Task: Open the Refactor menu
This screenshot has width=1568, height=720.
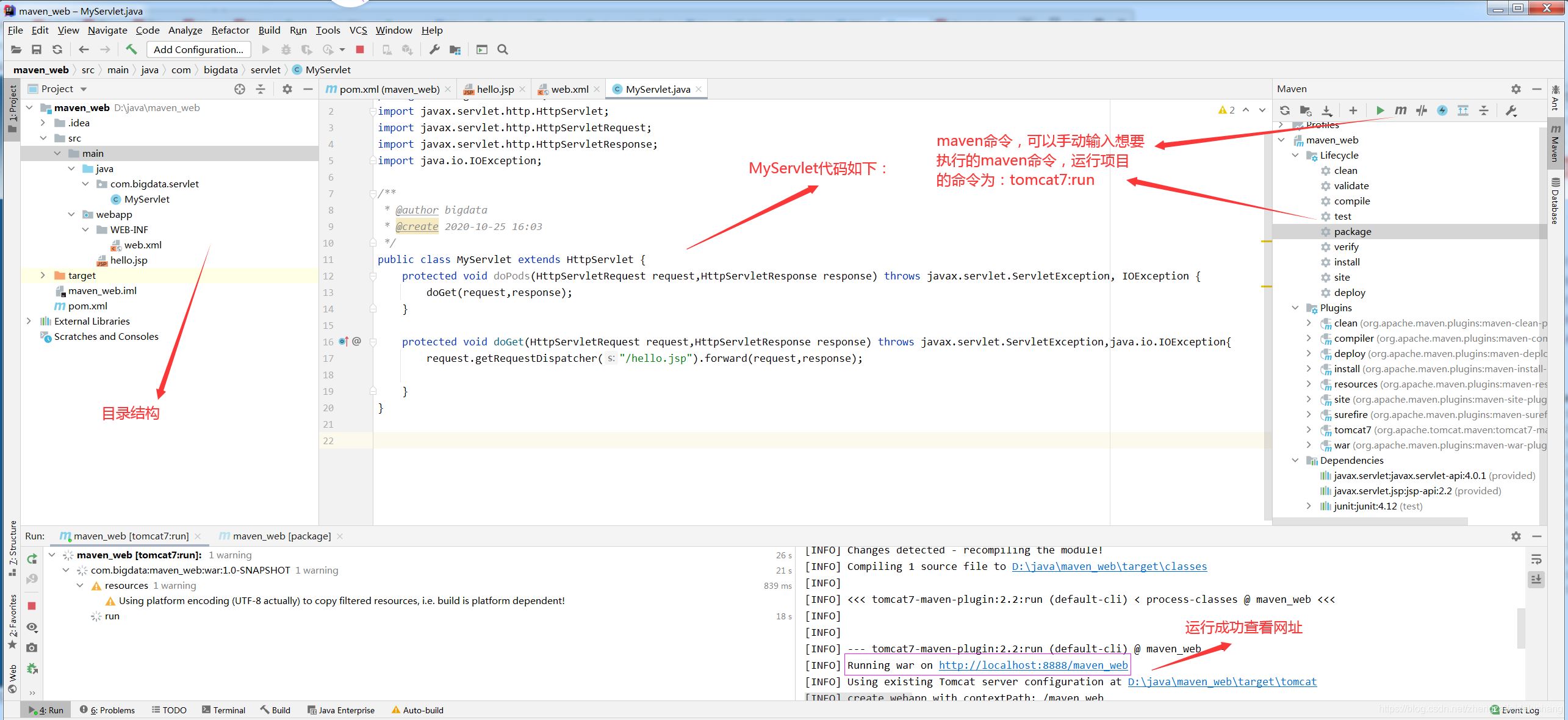Action: point(230,30)
